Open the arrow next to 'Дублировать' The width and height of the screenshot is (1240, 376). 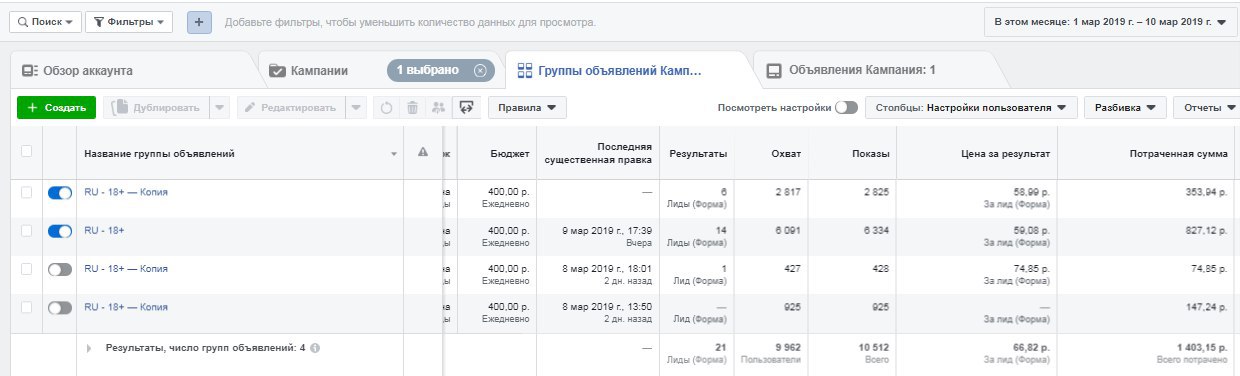click(x=220, y=107)
